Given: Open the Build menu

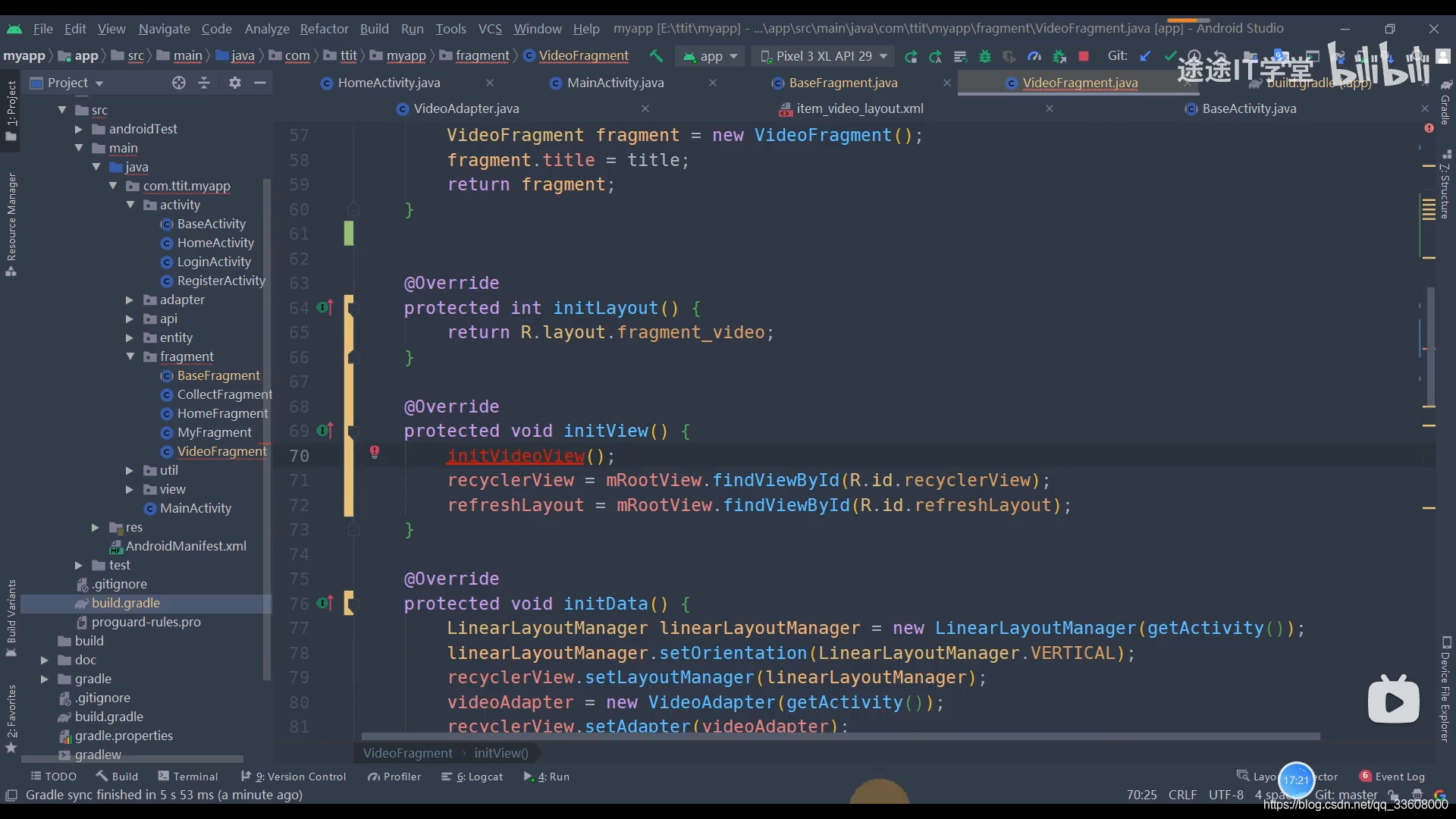Looking at the screenshot, I should (374, 29).
